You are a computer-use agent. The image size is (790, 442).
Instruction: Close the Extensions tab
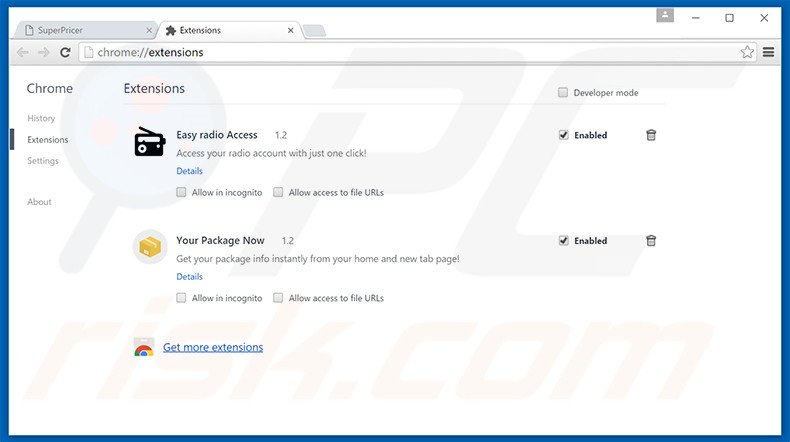291,31
